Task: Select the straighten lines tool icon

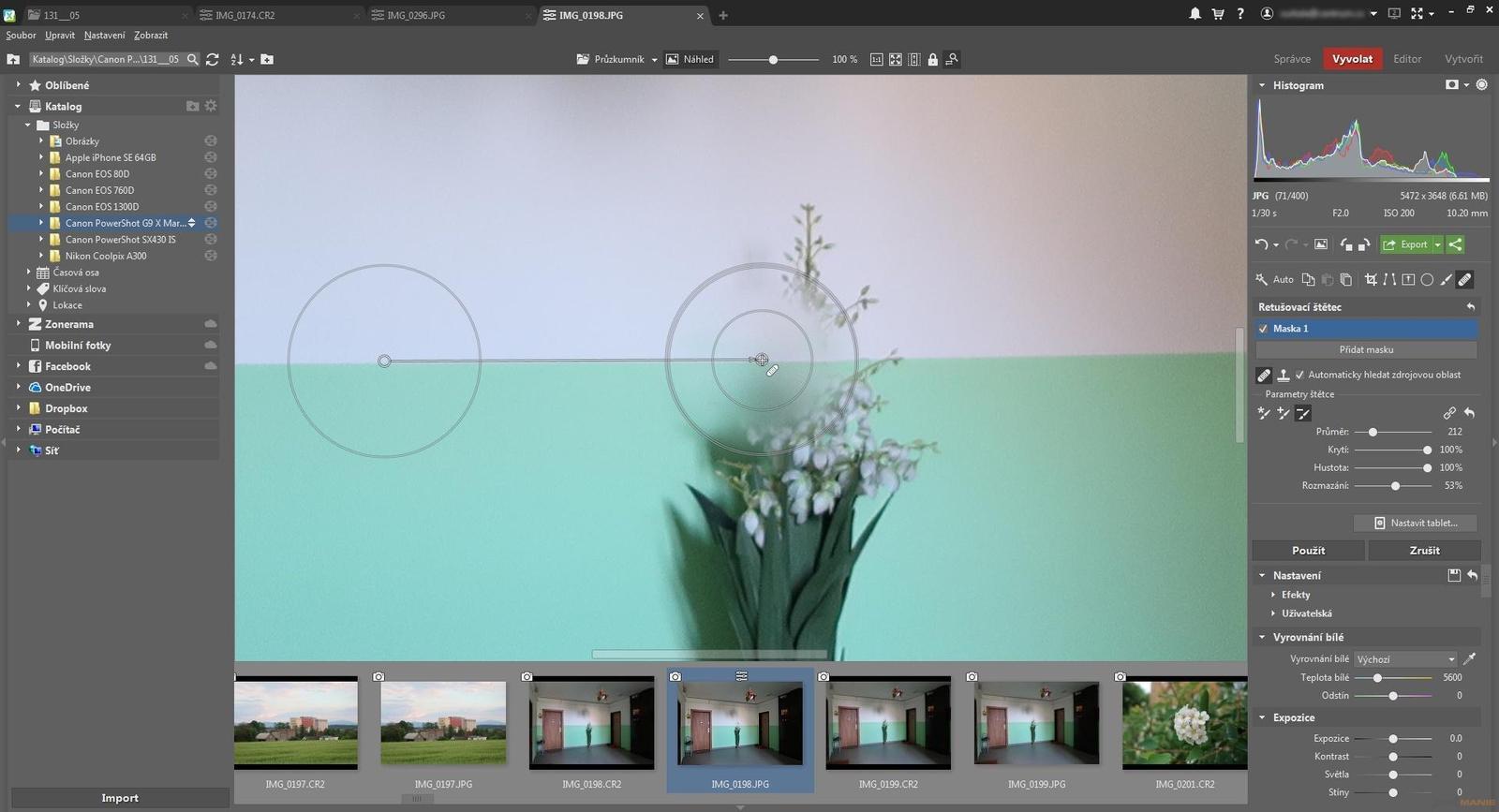Action: (x=1389, y=279)
